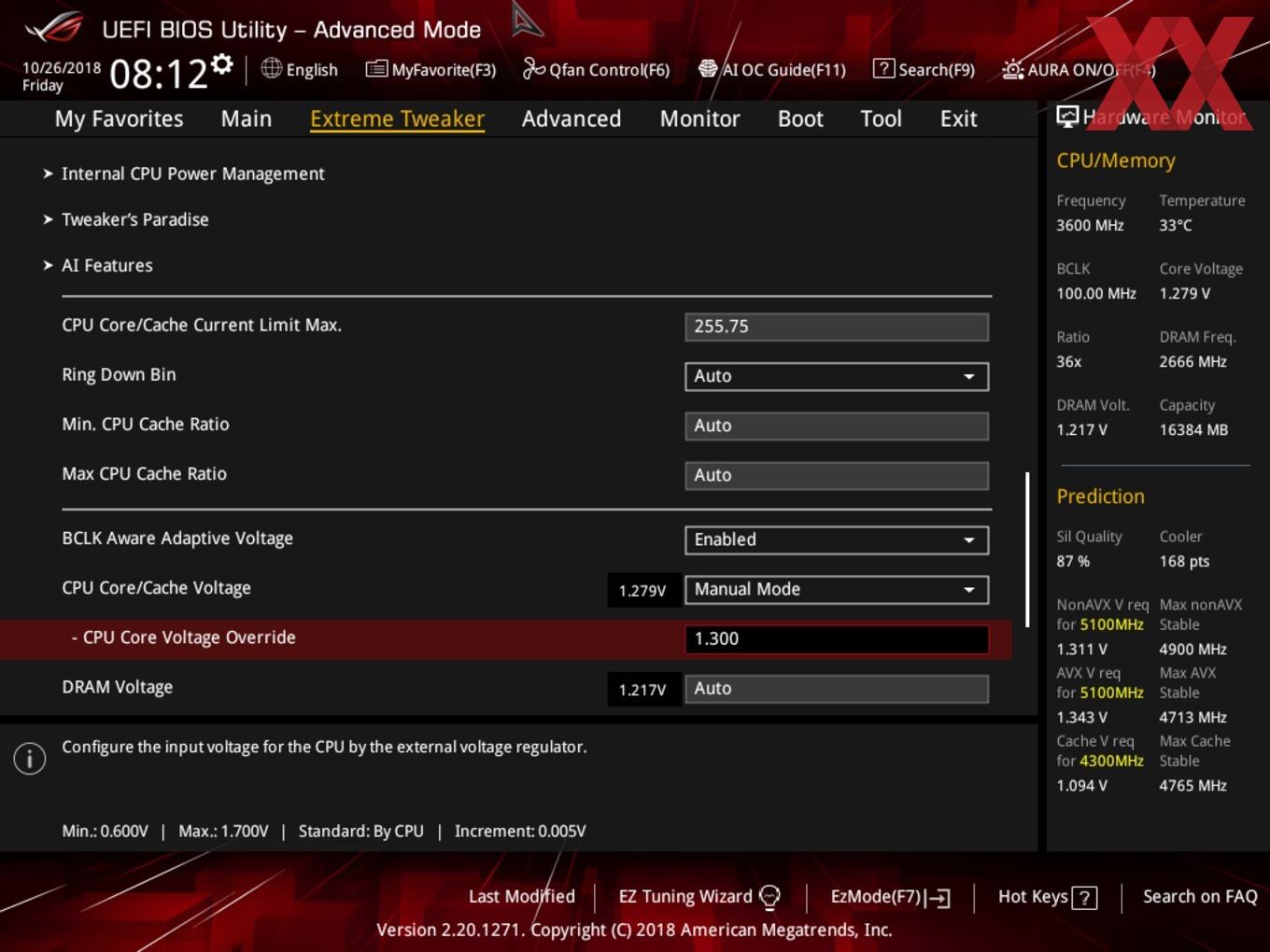Viewport: 1270px width, 952px height.
Task: Click the 33°C temperature value
Action: pyautogui.click(x=1176, y=225)
